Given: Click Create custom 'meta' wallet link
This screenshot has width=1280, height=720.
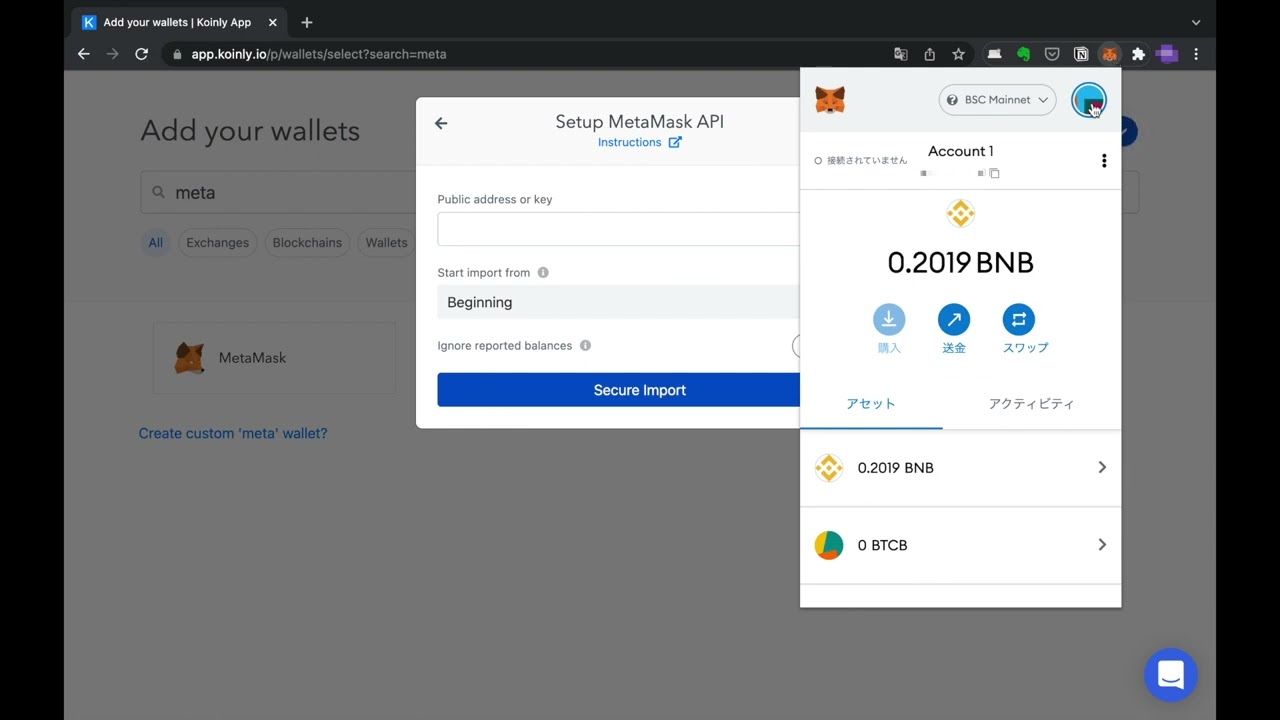Looking at the screenshot, I should [x=233, y=433].
